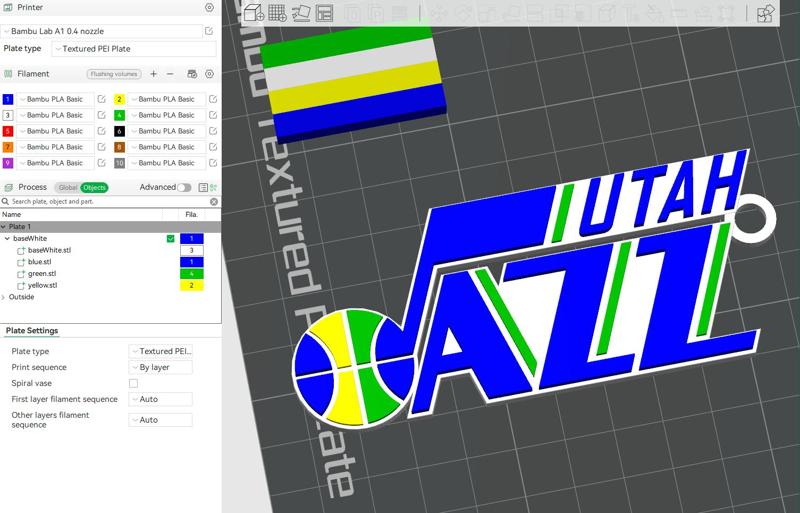
Task: Edit the filament 7 preset
Action: coord(102,146)
